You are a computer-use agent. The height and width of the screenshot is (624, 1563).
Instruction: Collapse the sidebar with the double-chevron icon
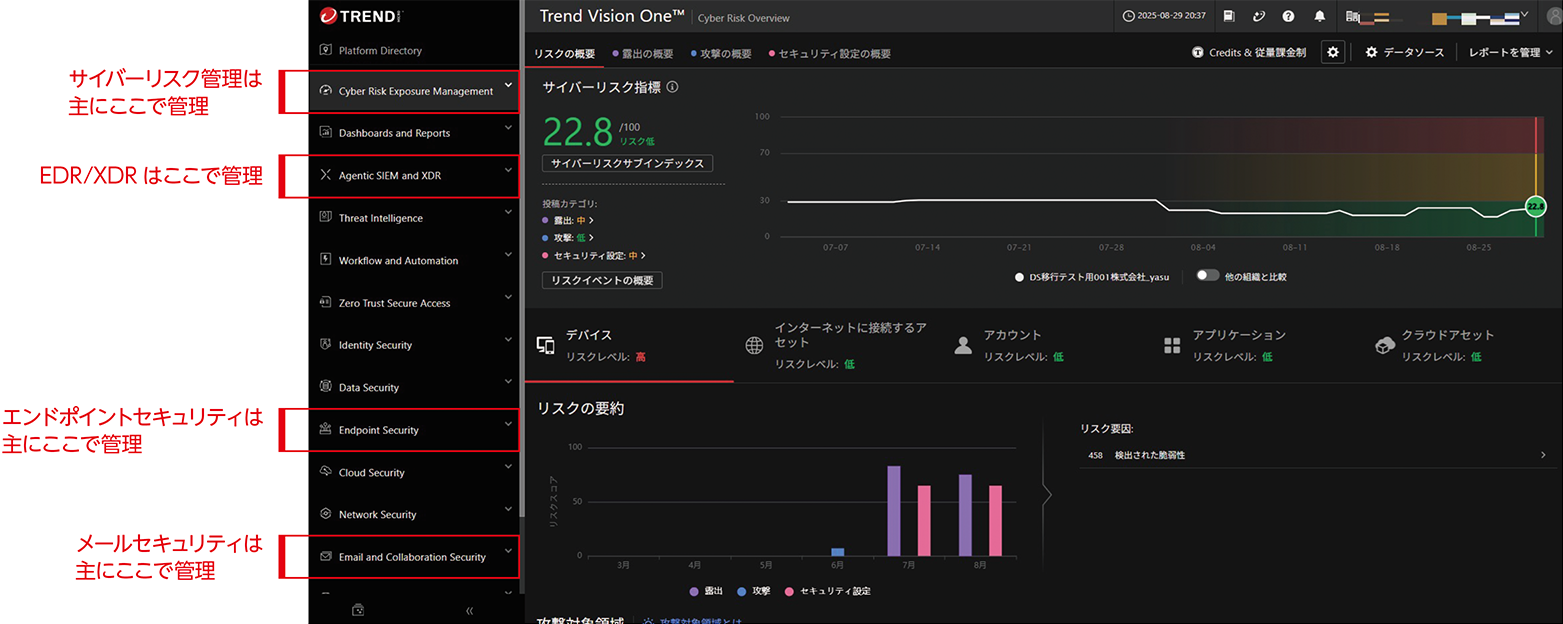tap(469, 610)
